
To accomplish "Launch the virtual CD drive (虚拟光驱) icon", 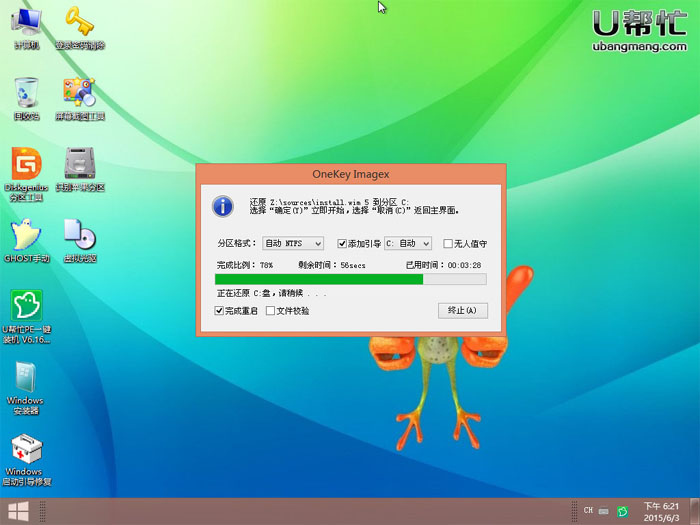I will pos(79,237).
